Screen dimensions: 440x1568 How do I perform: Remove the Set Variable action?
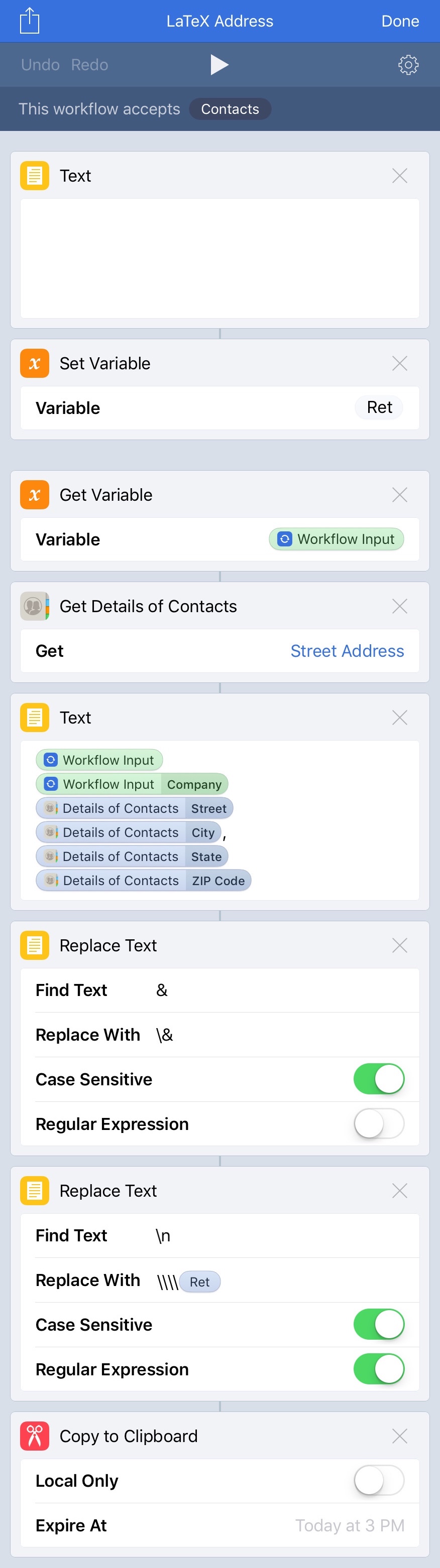point(400,363)
